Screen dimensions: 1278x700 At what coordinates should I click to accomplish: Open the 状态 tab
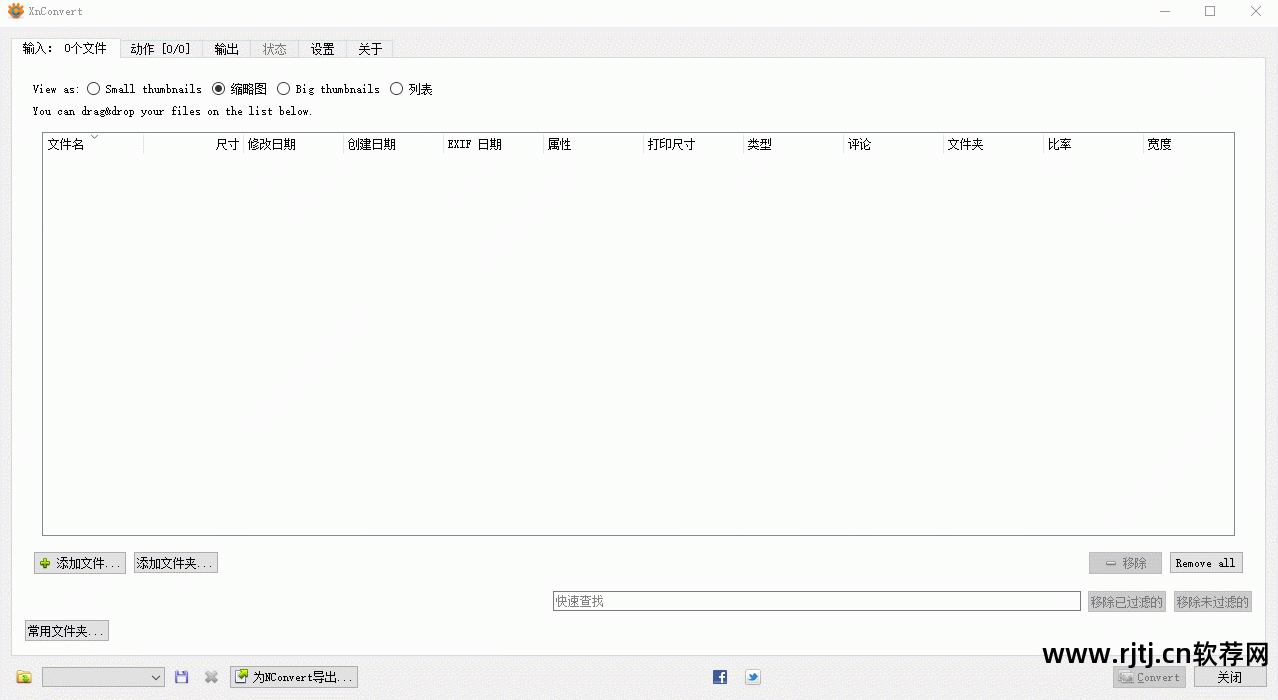(x=275, y=49)
